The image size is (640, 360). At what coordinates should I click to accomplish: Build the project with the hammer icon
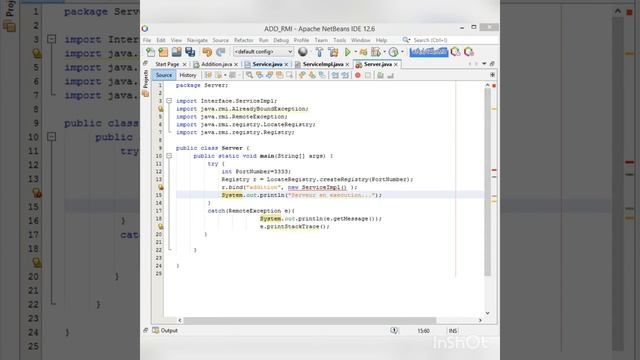[319, 52]
